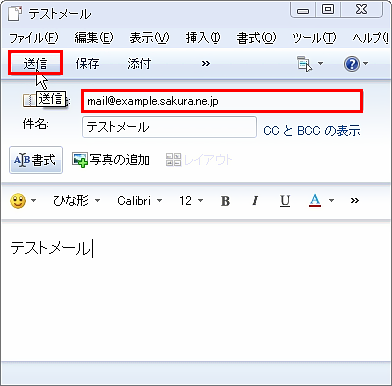Open the dropdown arrow beside message options icon
The image size is (392, 386).
click(320, 63)
